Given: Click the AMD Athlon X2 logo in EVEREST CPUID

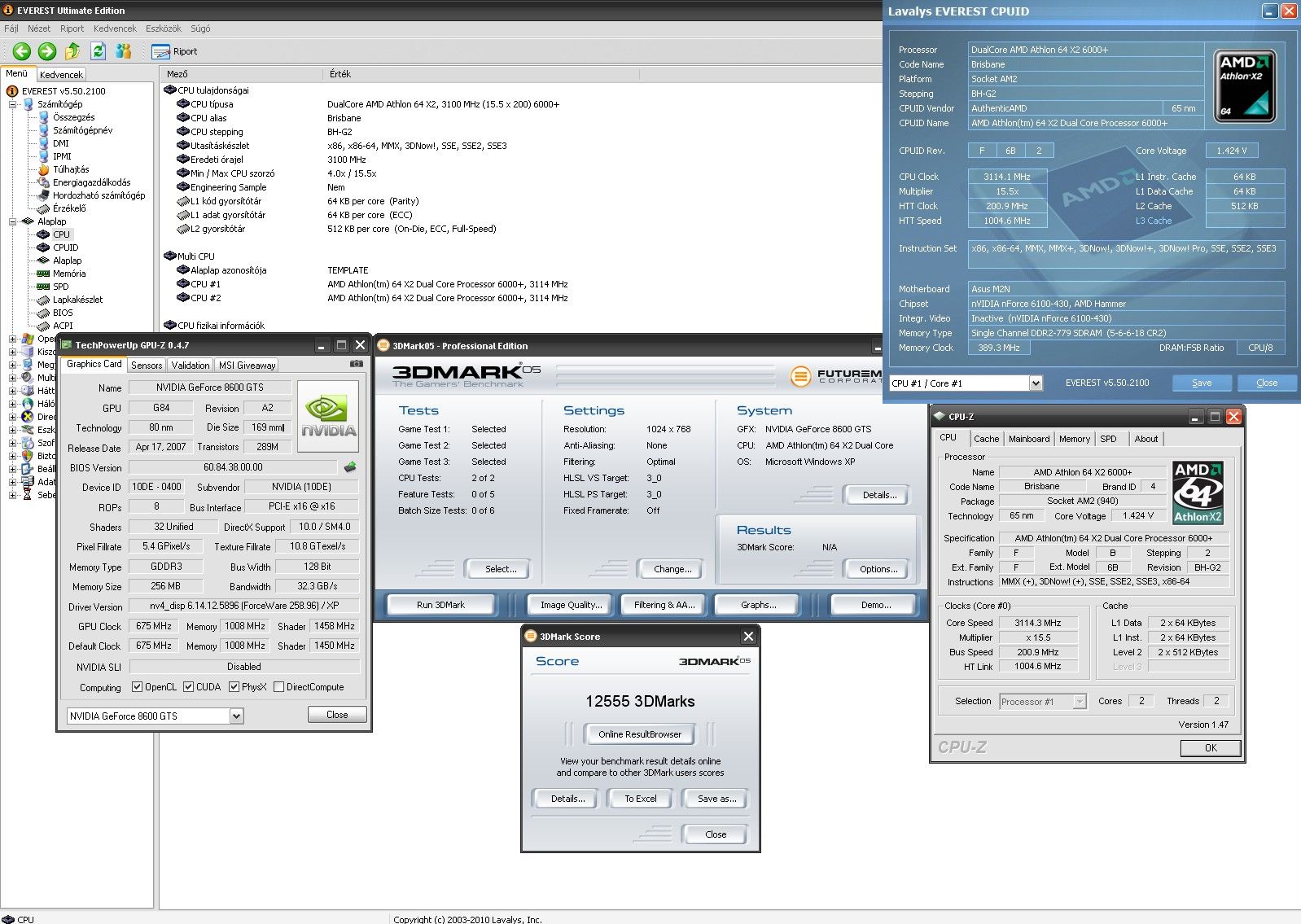Looking at the screenshot, I should pyautogui.click(x=1245, y=86).
